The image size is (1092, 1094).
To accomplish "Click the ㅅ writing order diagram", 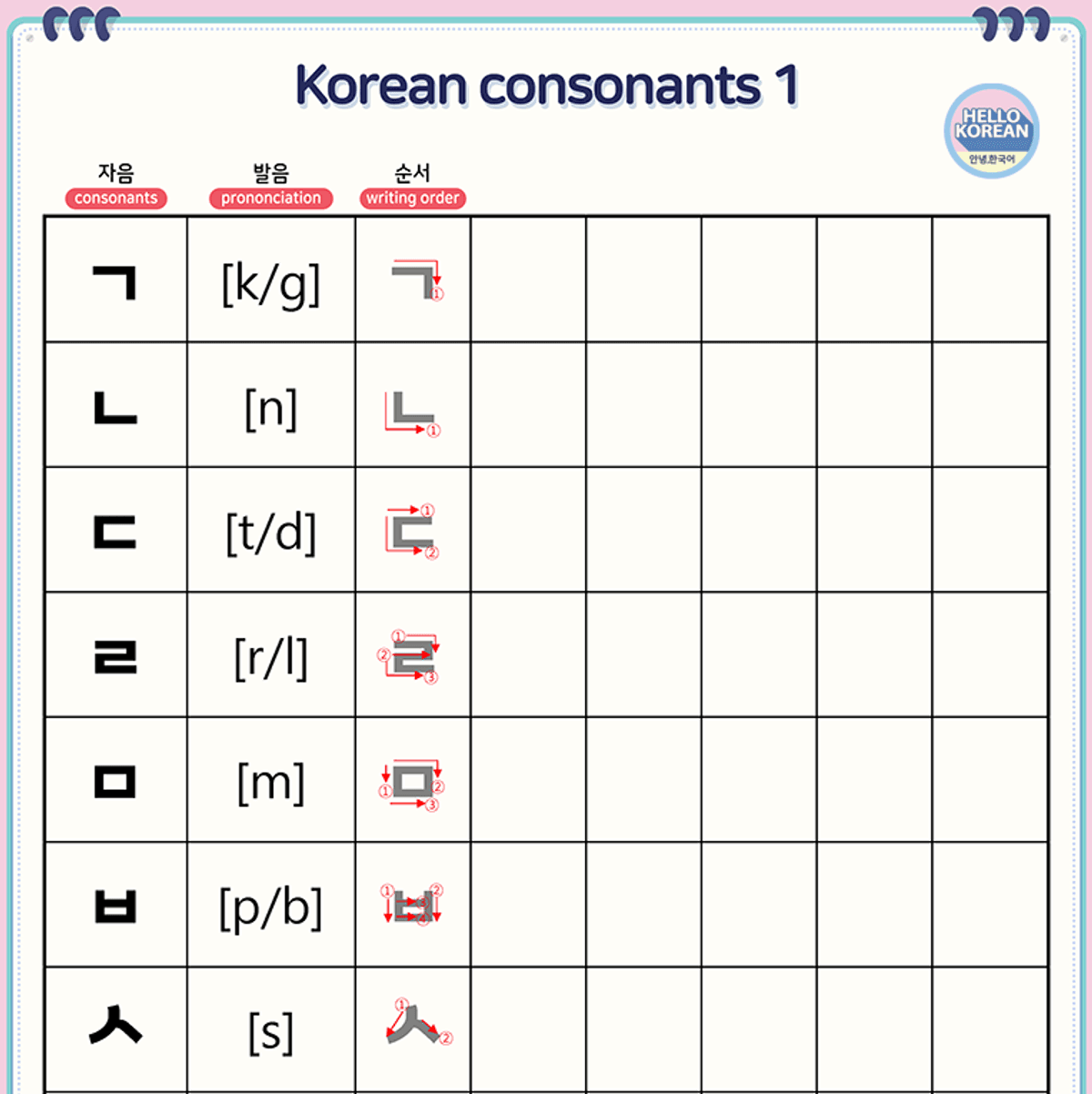I will (416, 1024).
